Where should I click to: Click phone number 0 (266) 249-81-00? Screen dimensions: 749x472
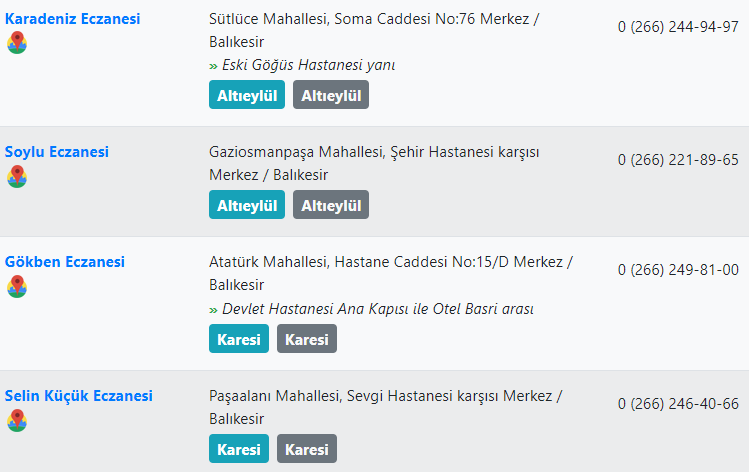pos(678,270)
